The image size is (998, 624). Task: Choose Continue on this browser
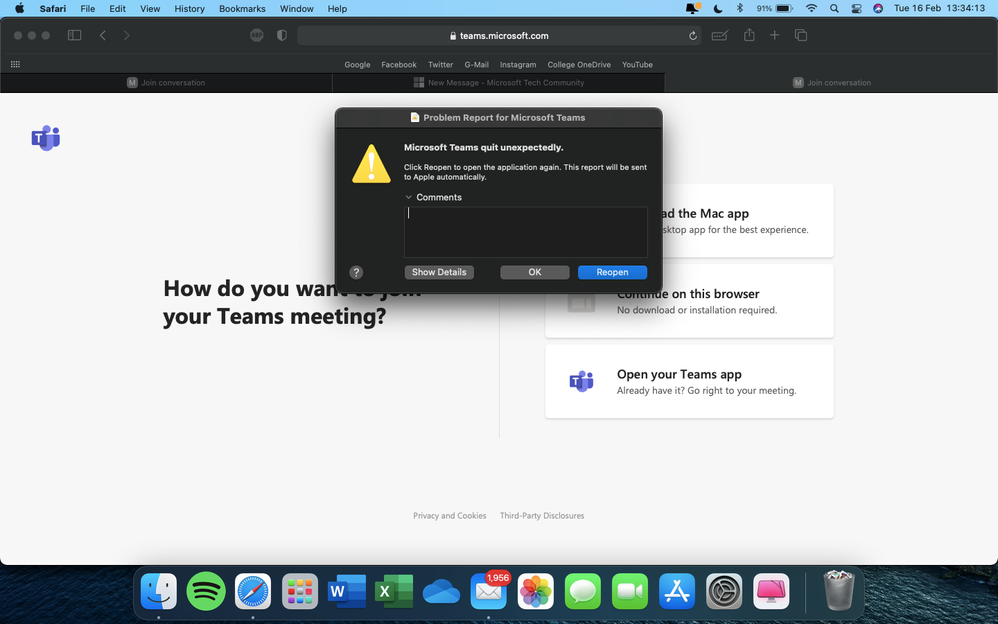click(x=689, y=301)
